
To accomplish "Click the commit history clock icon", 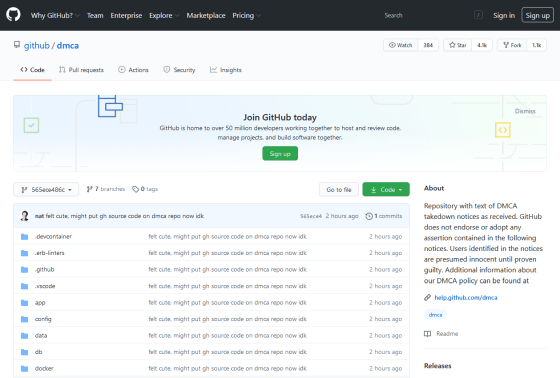I will tap(369, 216).
